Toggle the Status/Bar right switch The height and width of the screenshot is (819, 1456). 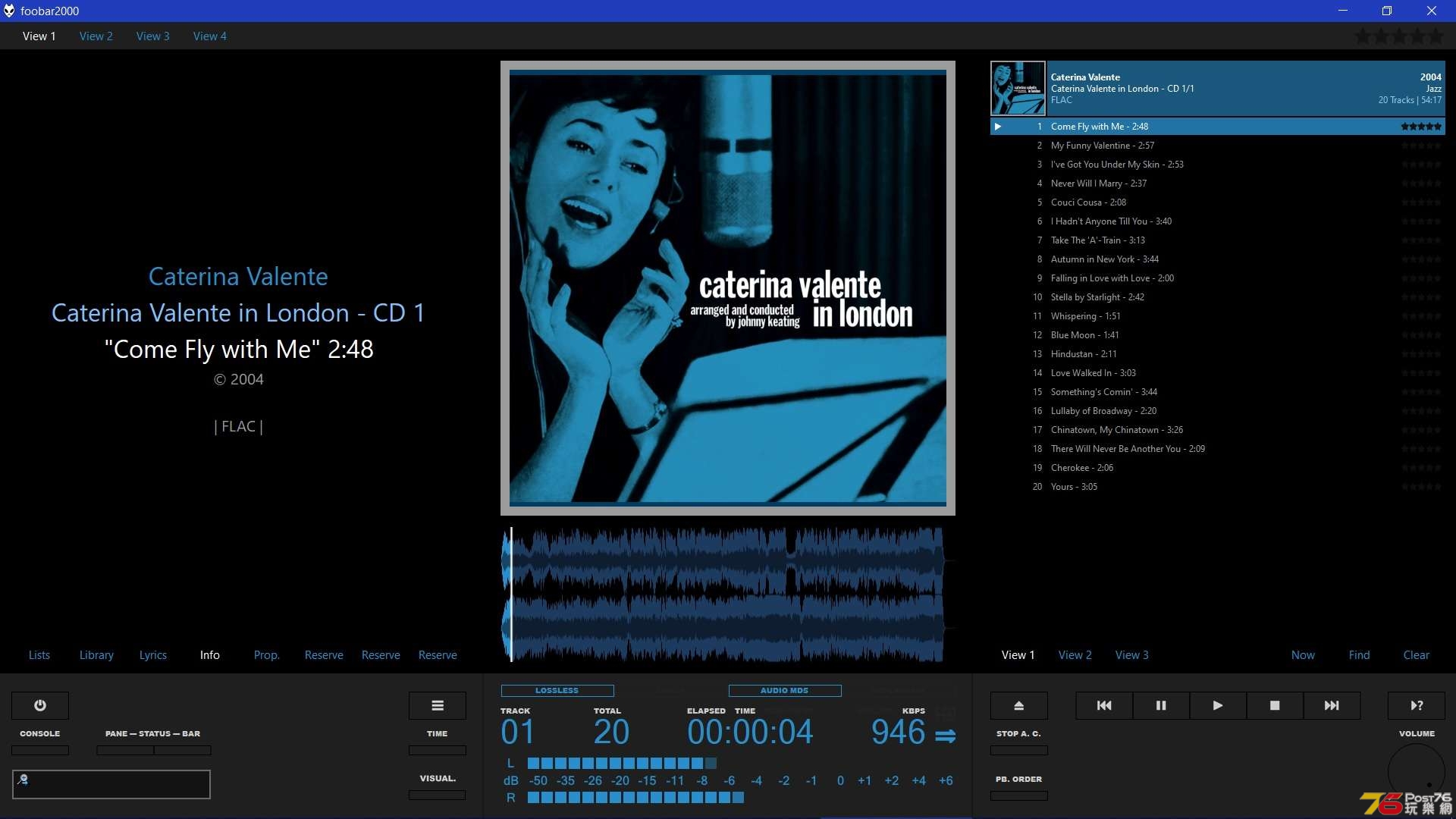(183, 750)
